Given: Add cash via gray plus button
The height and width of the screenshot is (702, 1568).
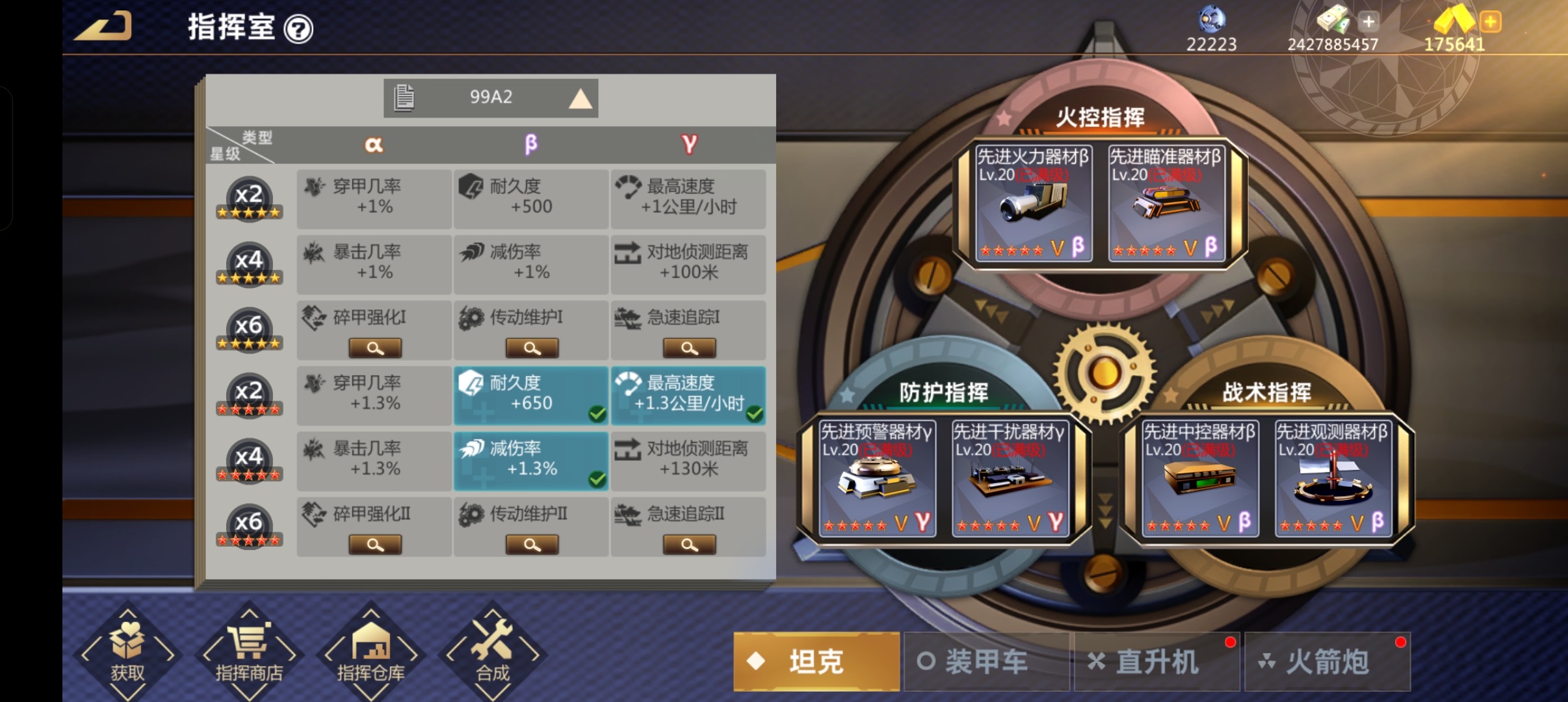Looking at the screenshot, I should coord(1368,22).
